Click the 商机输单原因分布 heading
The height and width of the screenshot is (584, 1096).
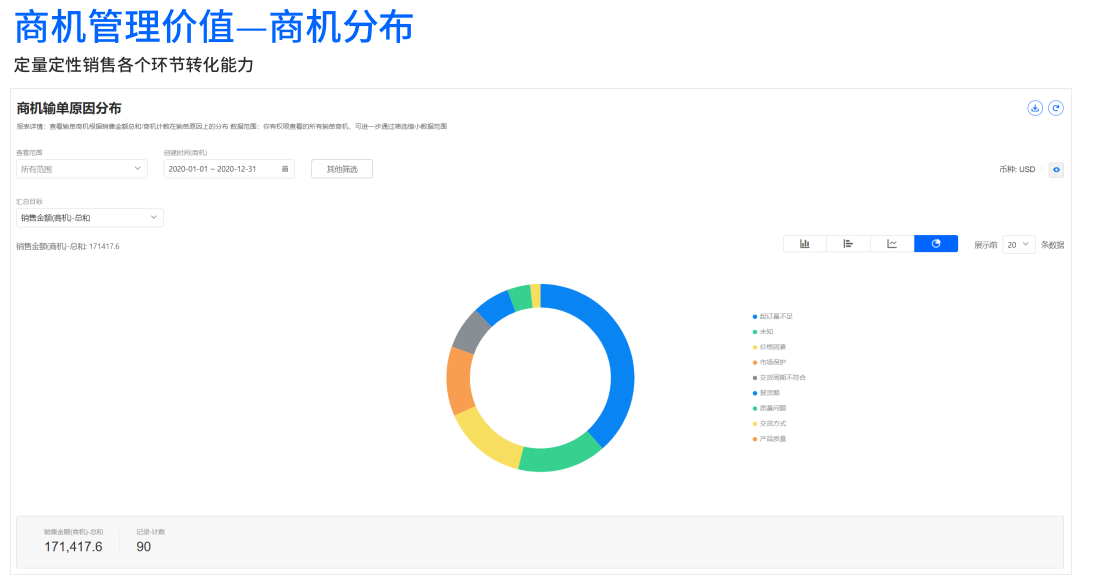point(69,108)
